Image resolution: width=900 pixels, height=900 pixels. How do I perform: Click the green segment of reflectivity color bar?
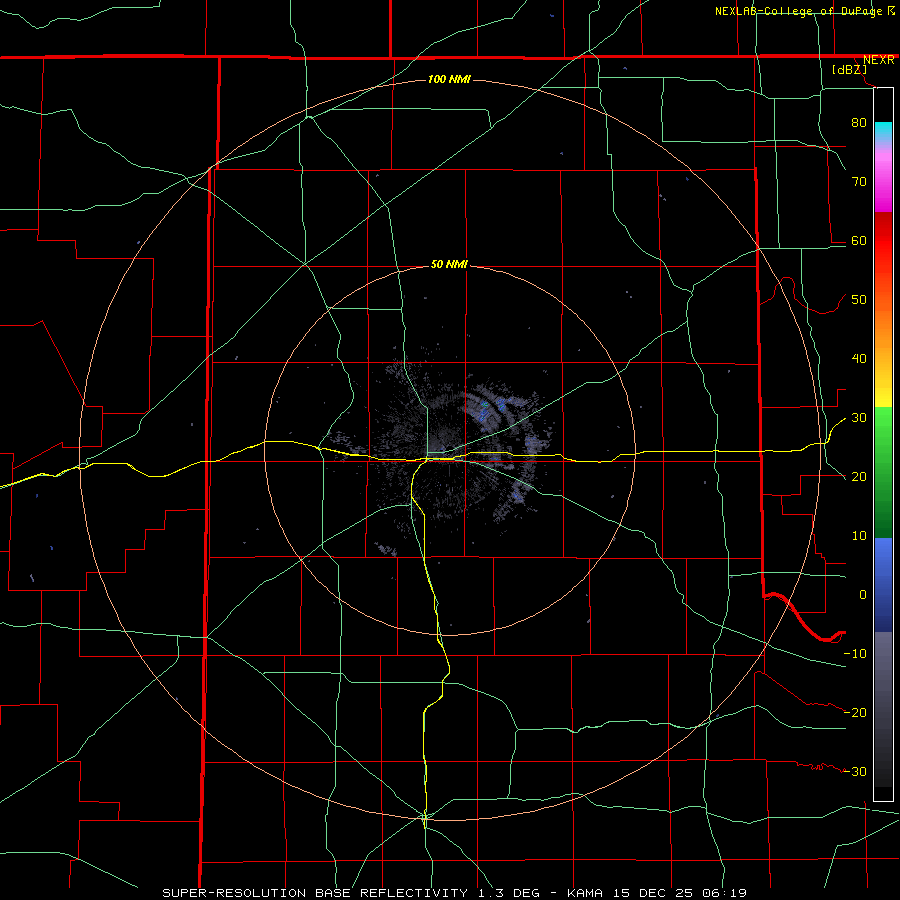pyautogui.click(x=883, y=472)
